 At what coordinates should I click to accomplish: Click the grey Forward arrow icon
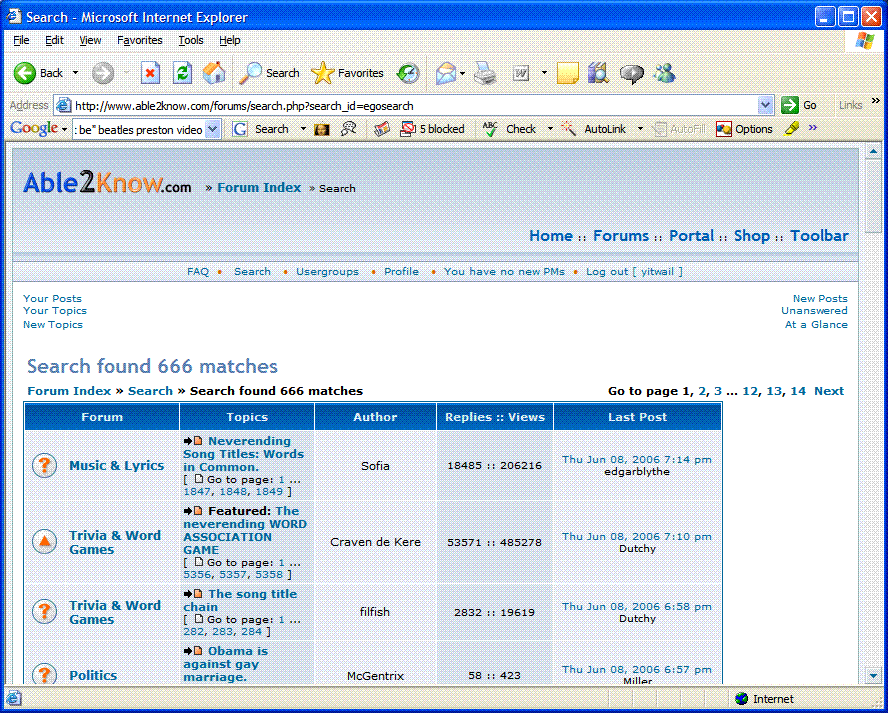[103, 73]
